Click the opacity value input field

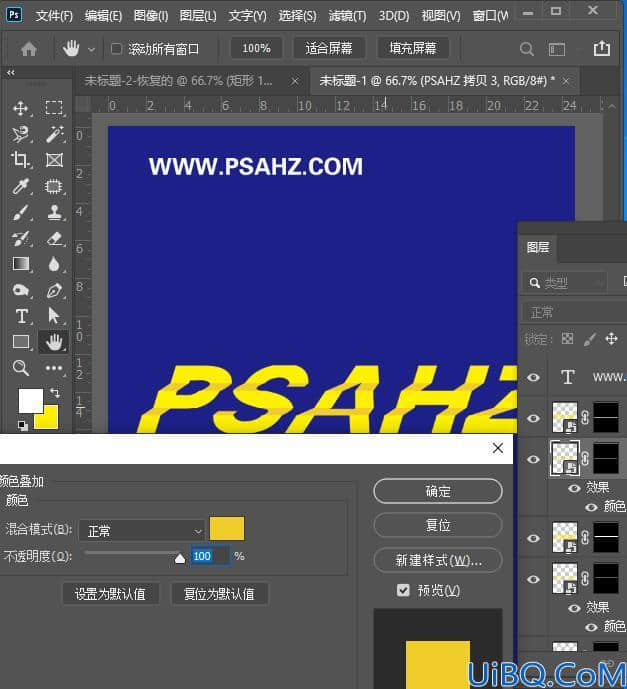point(210,556)
